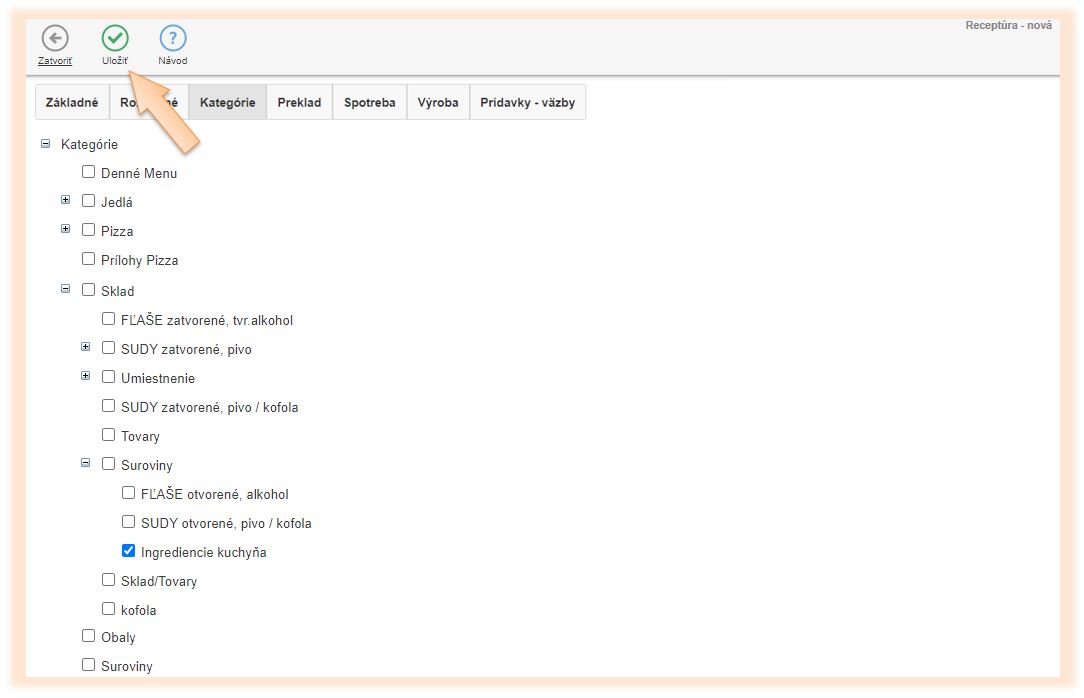Click the kofola category label

pyautogui.click(x=138, y=610)
